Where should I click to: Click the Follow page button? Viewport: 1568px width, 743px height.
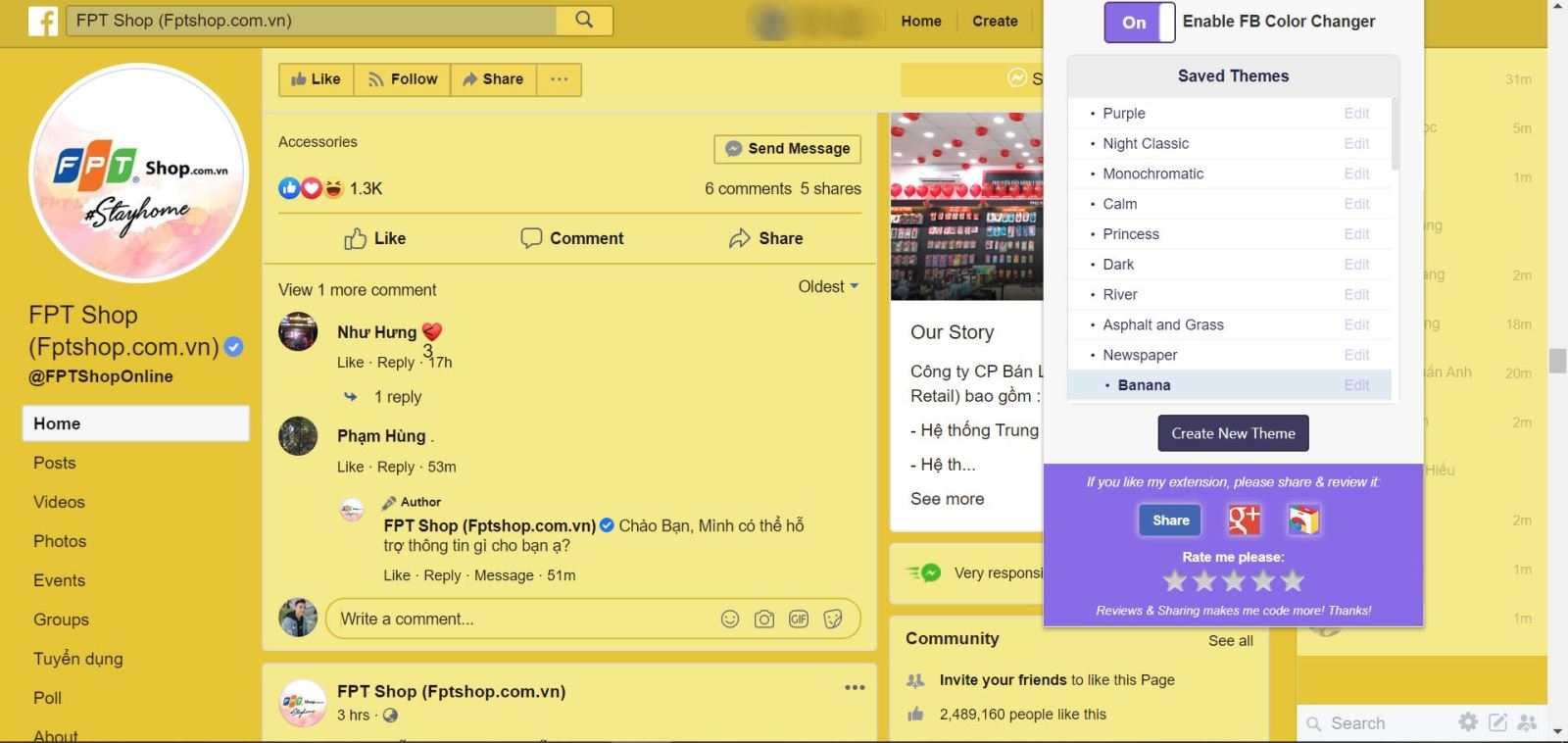pos(402,79)
